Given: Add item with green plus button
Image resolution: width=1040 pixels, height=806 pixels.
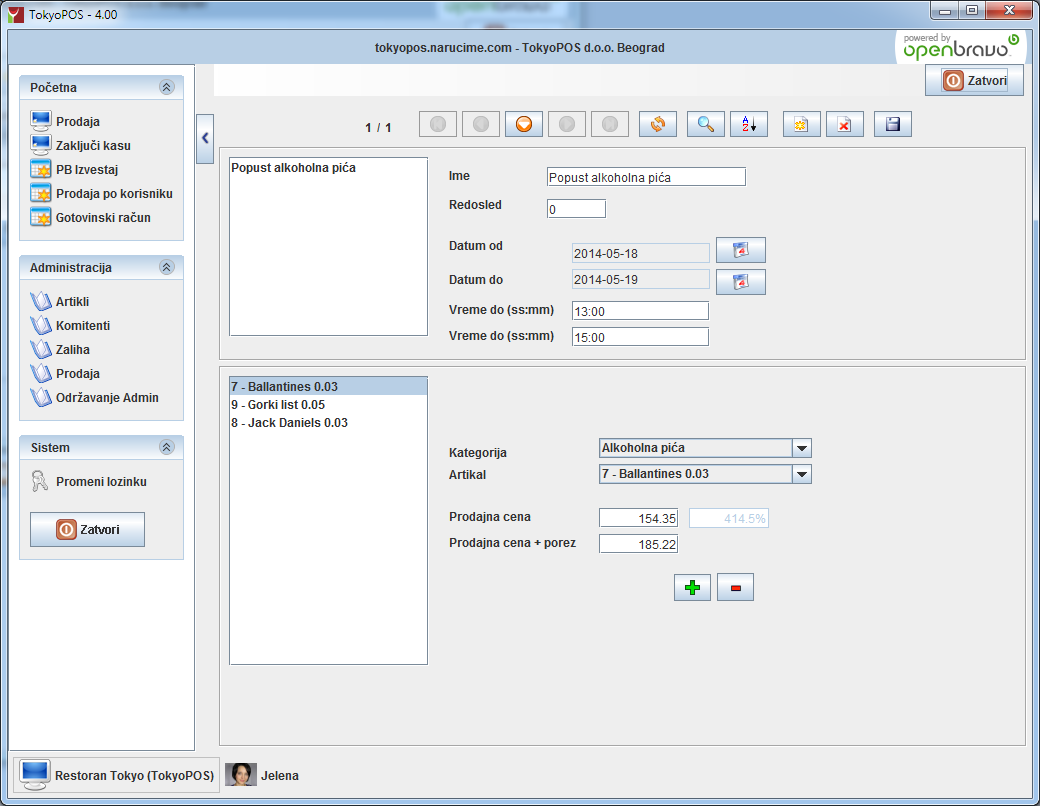Looking at the screenshot, I should 692,587.
